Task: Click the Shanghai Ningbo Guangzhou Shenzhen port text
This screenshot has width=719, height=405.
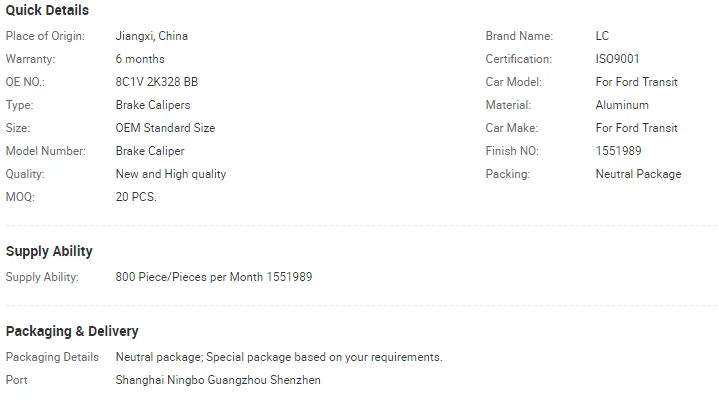Action: (218, 380)
